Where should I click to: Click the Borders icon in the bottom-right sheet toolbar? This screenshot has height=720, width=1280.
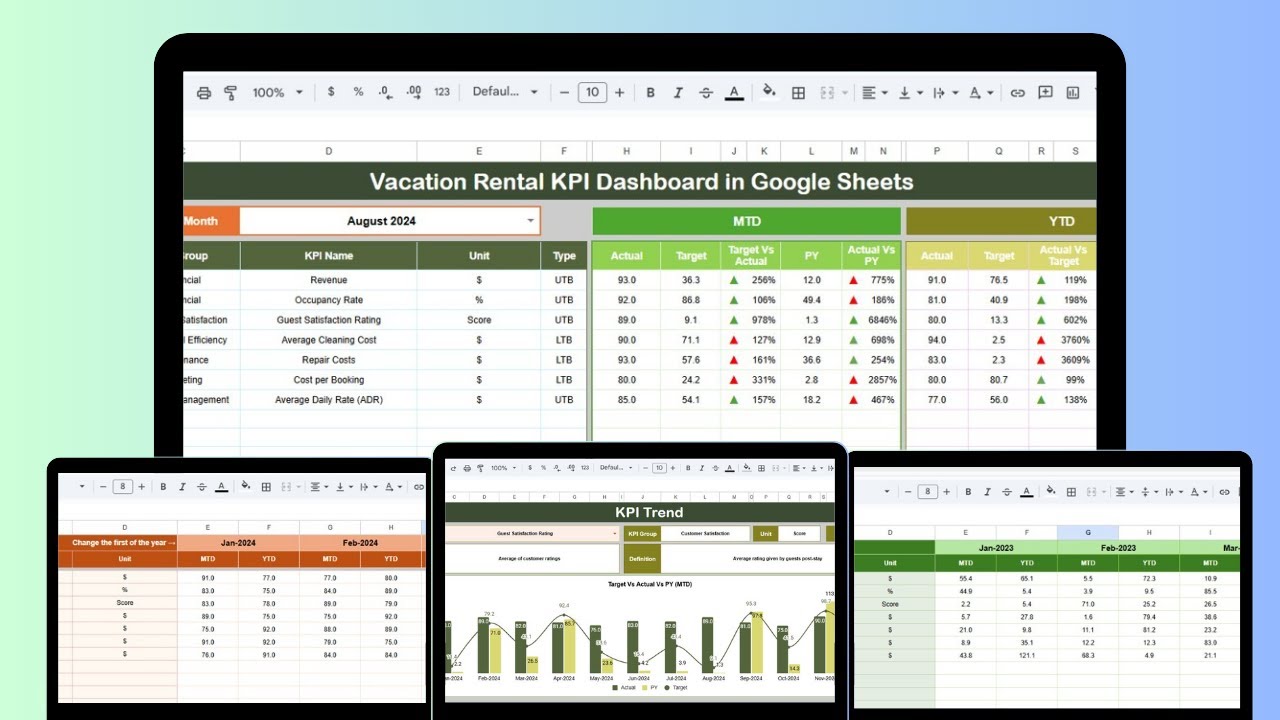point(1072,492)
